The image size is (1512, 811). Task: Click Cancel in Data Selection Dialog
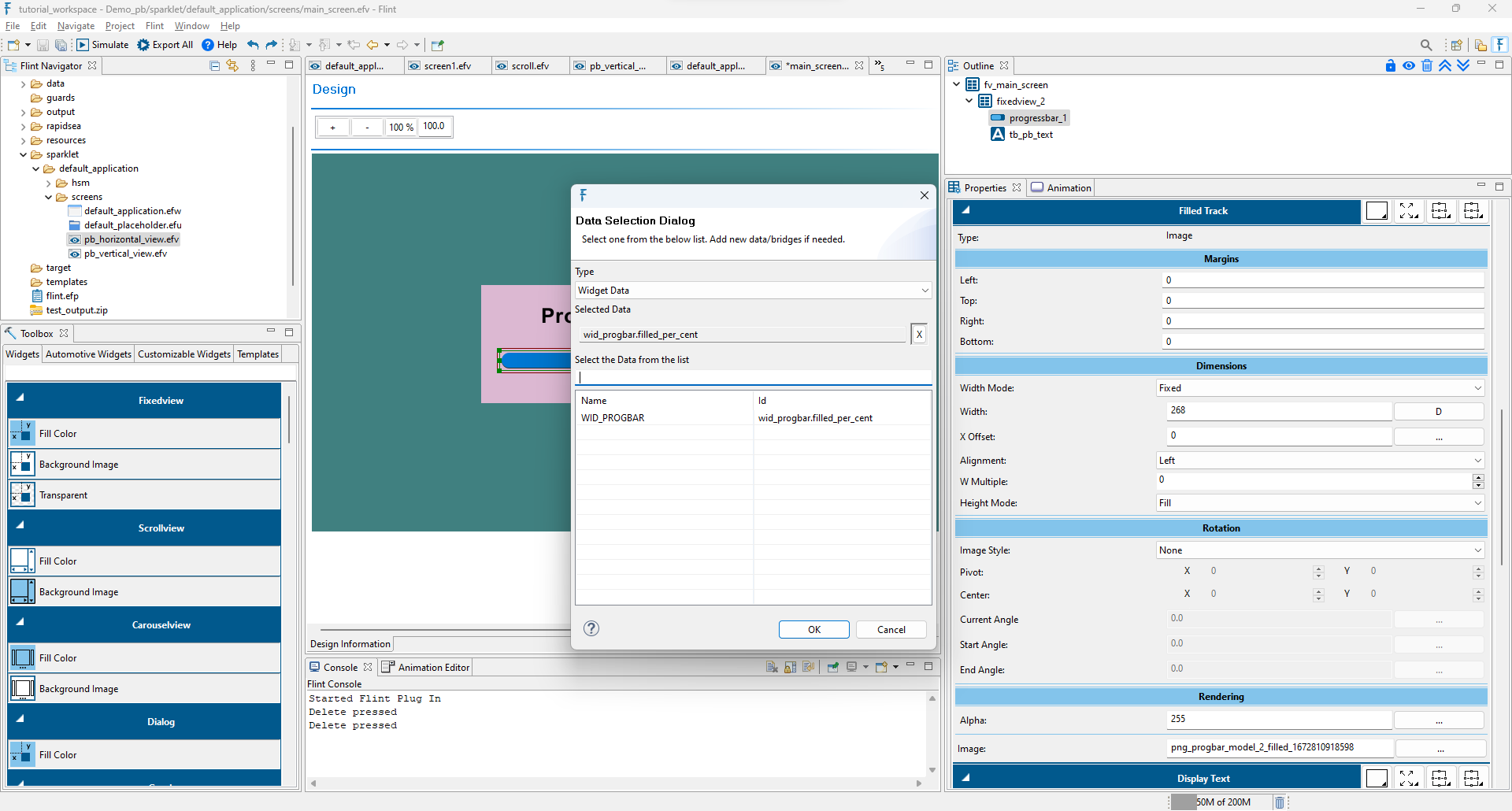pos(891,630)
